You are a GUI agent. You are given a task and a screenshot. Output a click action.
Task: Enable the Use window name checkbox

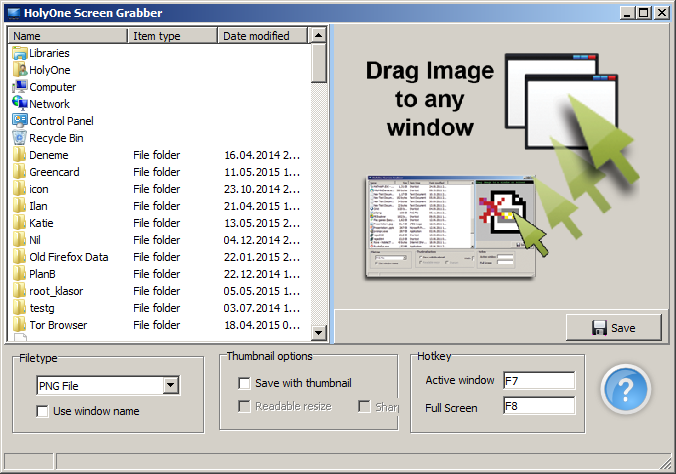click(42, 411)
